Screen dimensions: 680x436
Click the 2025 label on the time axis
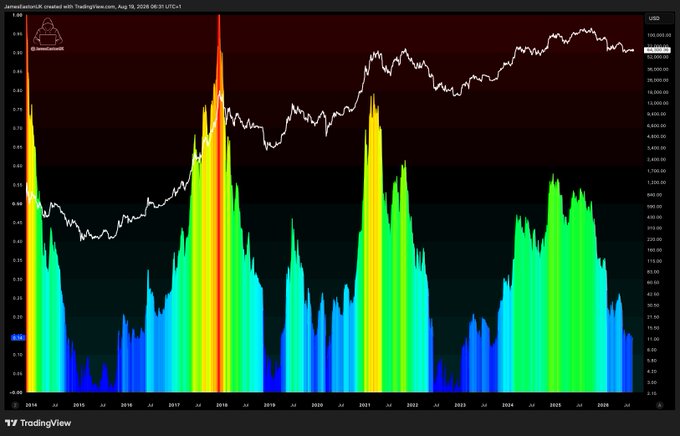click(556, 405)
